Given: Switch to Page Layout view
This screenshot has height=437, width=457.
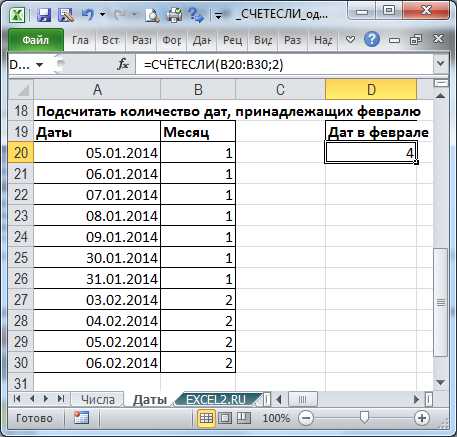Looking at the screenshot, I should tap(225, 418).
